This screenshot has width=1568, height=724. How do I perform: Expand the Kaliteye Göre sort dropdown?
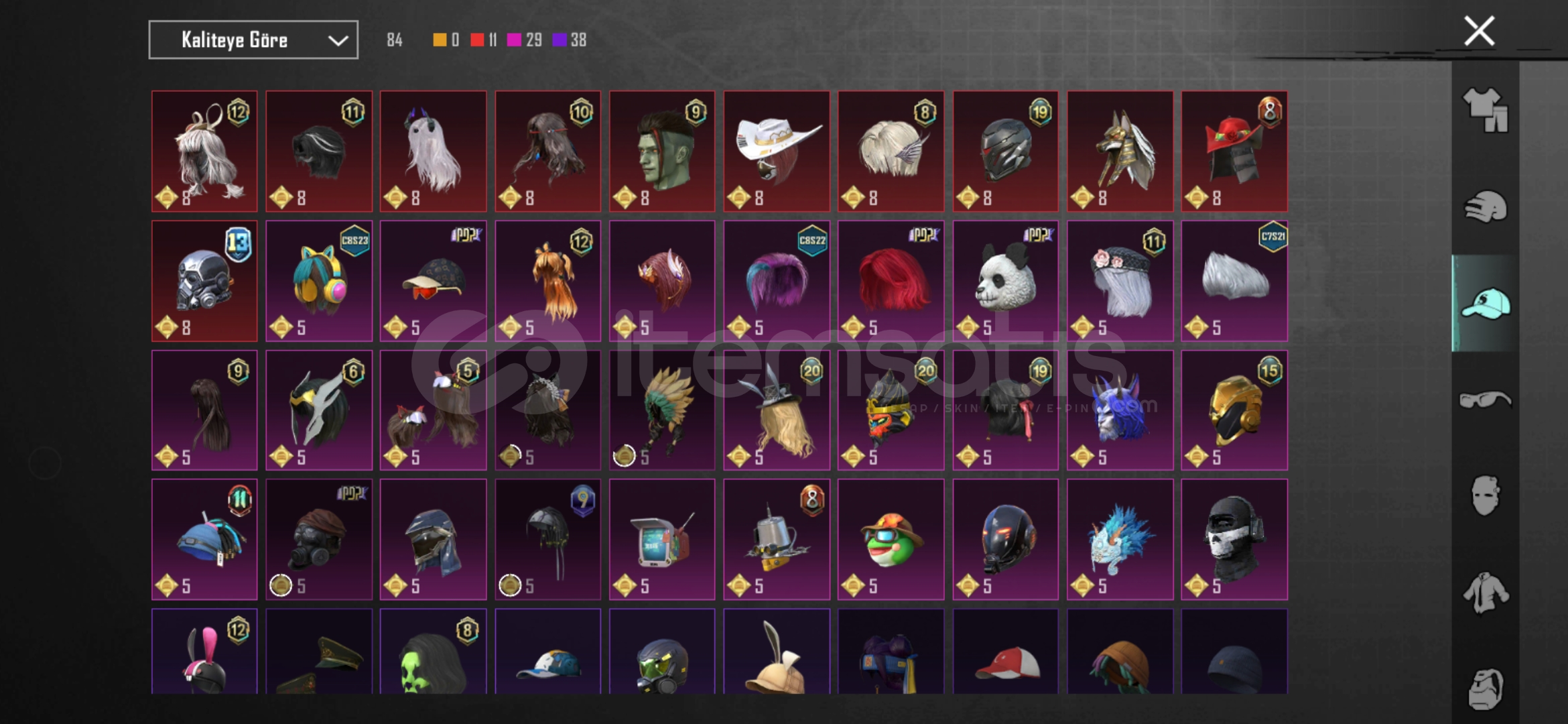pyautogui.click(x=253, y=40)
